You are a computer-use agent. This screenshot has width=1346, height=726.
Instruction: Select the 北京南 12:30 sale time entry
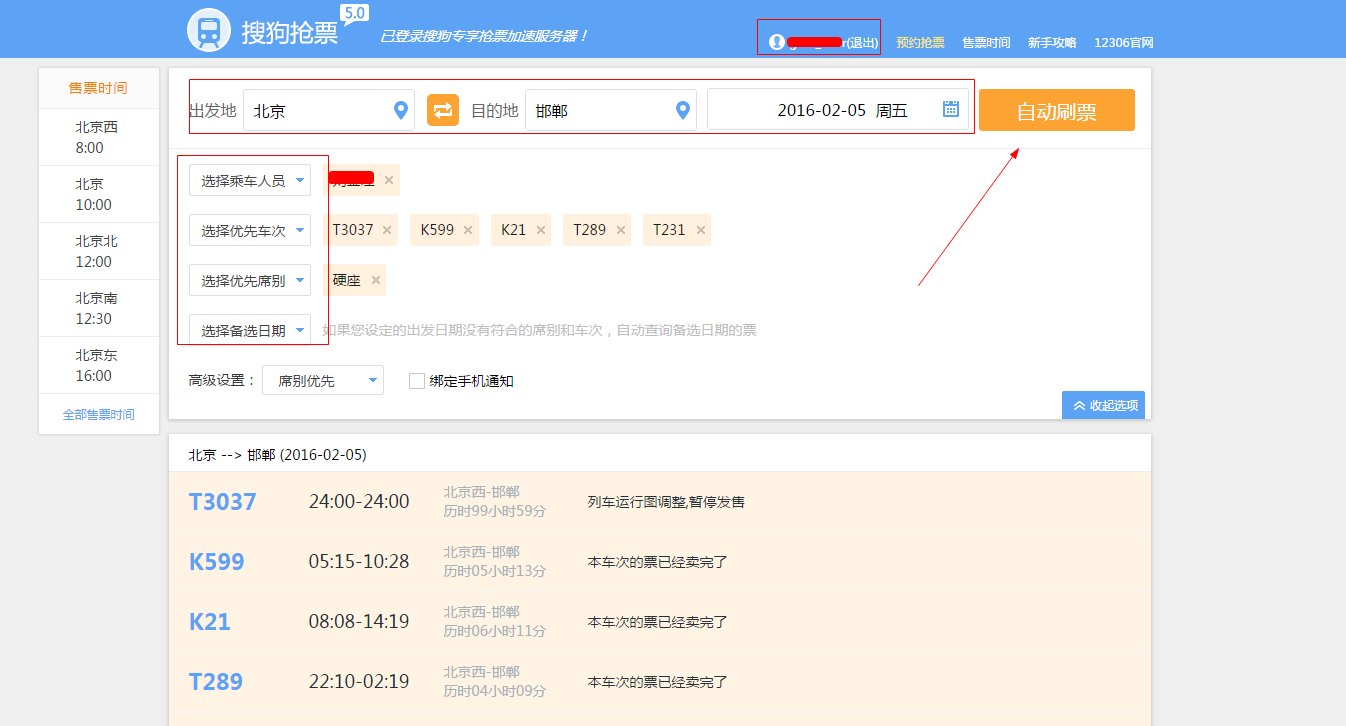click(x=96, y=308)
